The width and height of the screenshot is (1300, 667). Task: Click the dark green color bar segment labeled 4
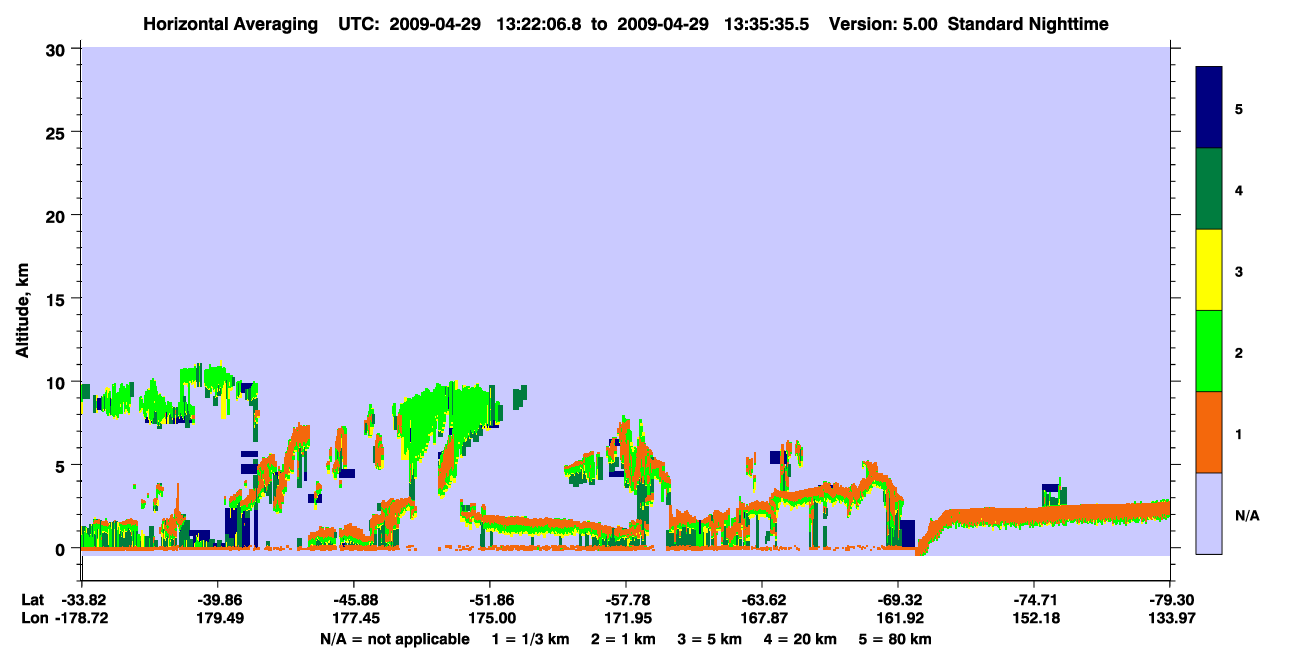1209,189
